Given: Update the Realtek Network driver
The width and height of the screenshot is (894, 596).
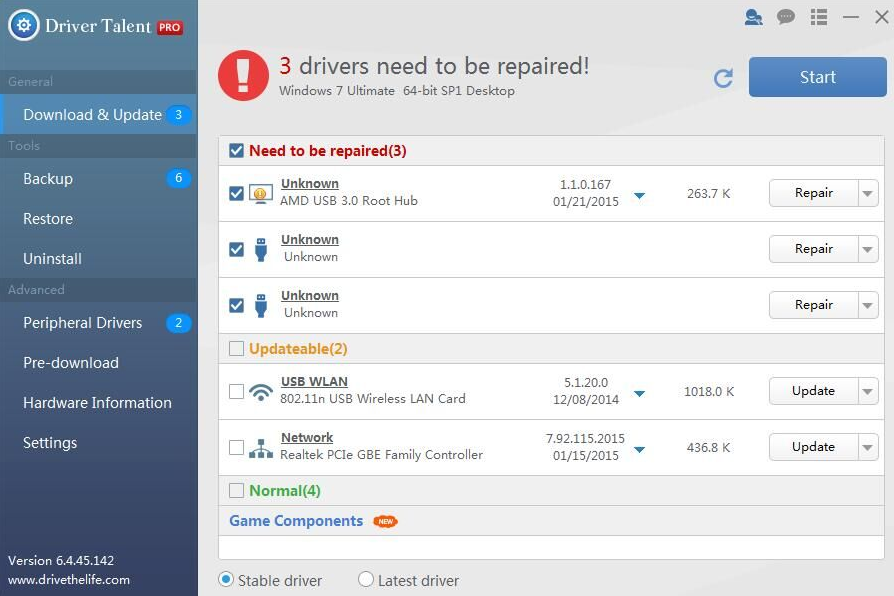Looking at the screenshot, I should [814, 447].
